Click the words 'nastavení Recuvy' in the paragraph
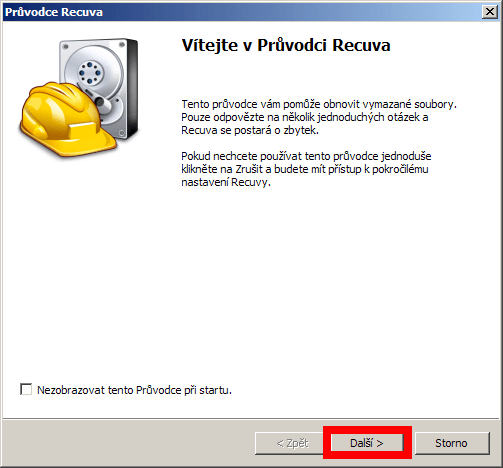This screenshot has height=468, width=503. pyautogui.click(x=225, y=182)
